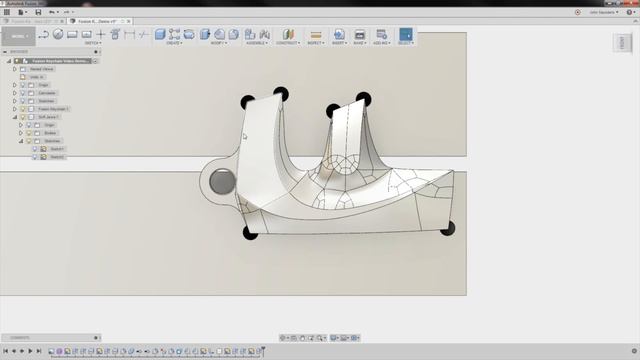Screen dimensions: 640x360
Task: Click the Press Pull icon in Modify
Action: click(x=205, y=34)
